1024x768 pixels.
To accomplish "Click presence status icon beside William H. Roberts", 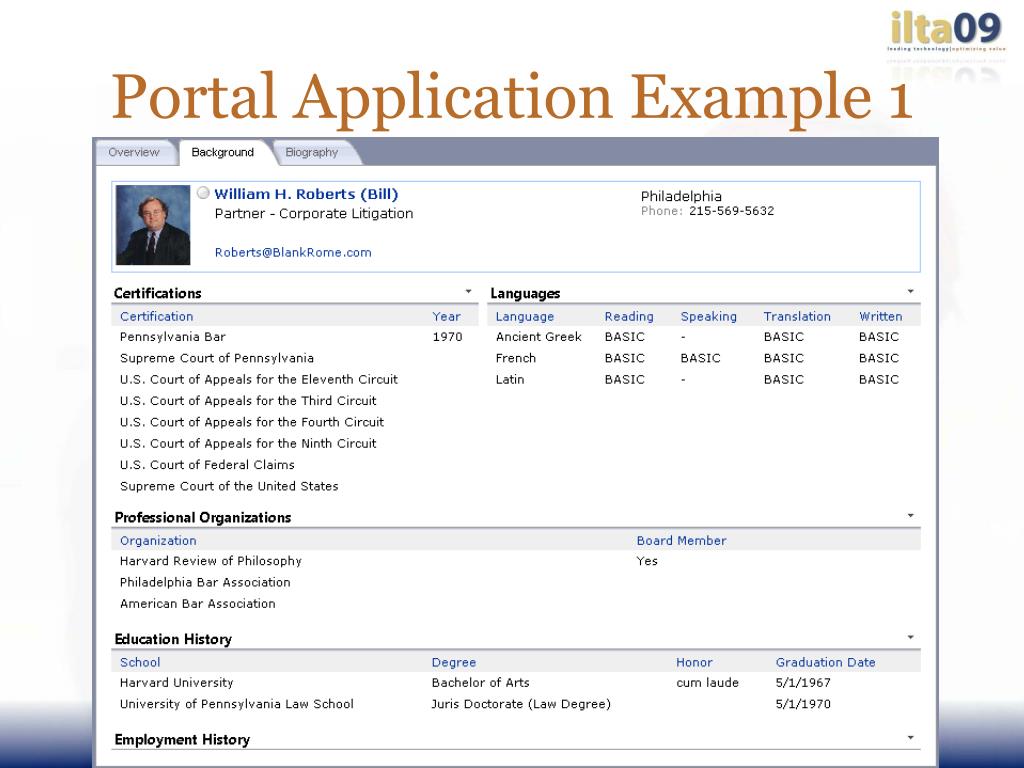I will point(203,193).
